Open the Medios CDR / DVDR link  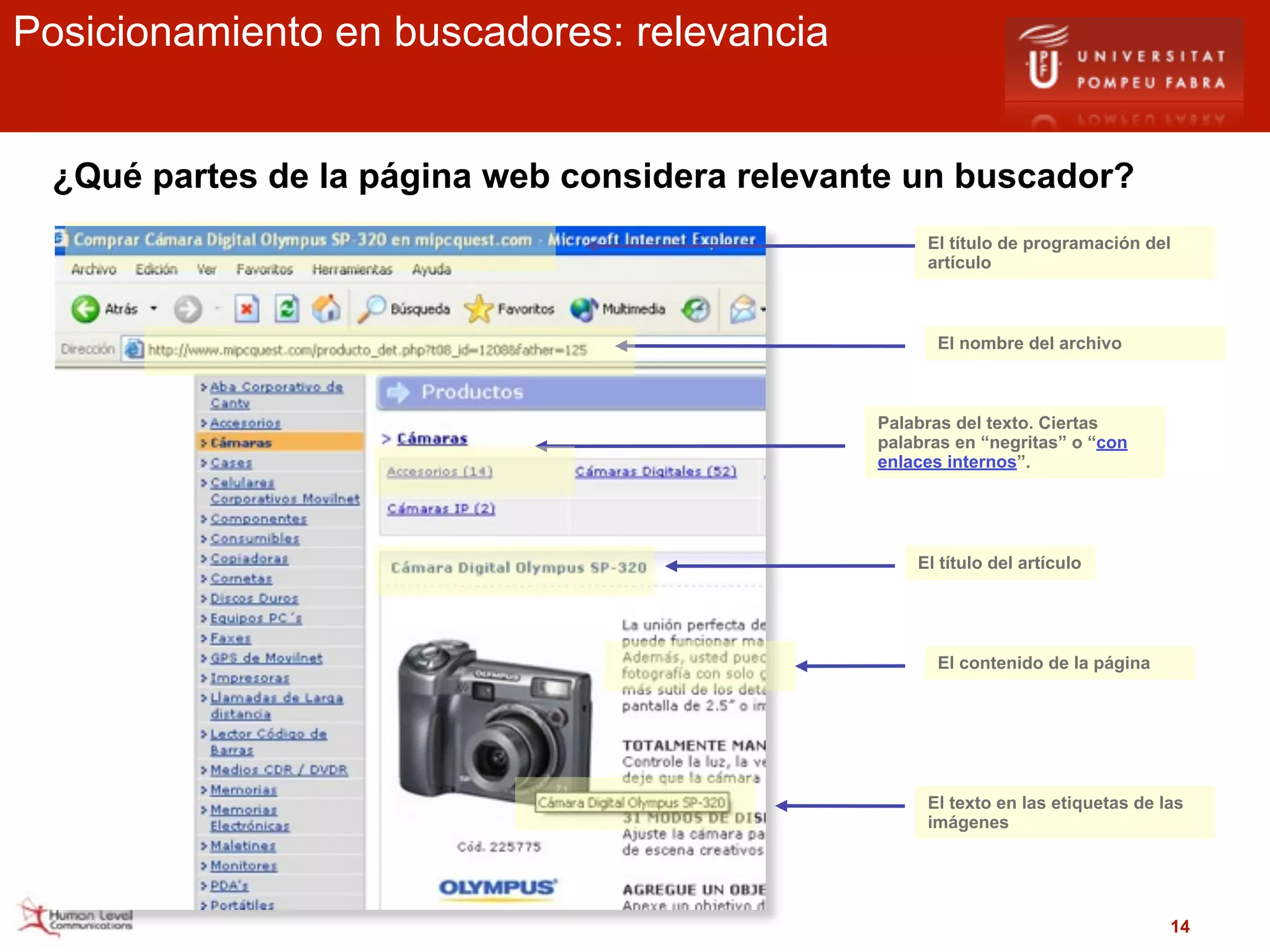click(279, 770)
